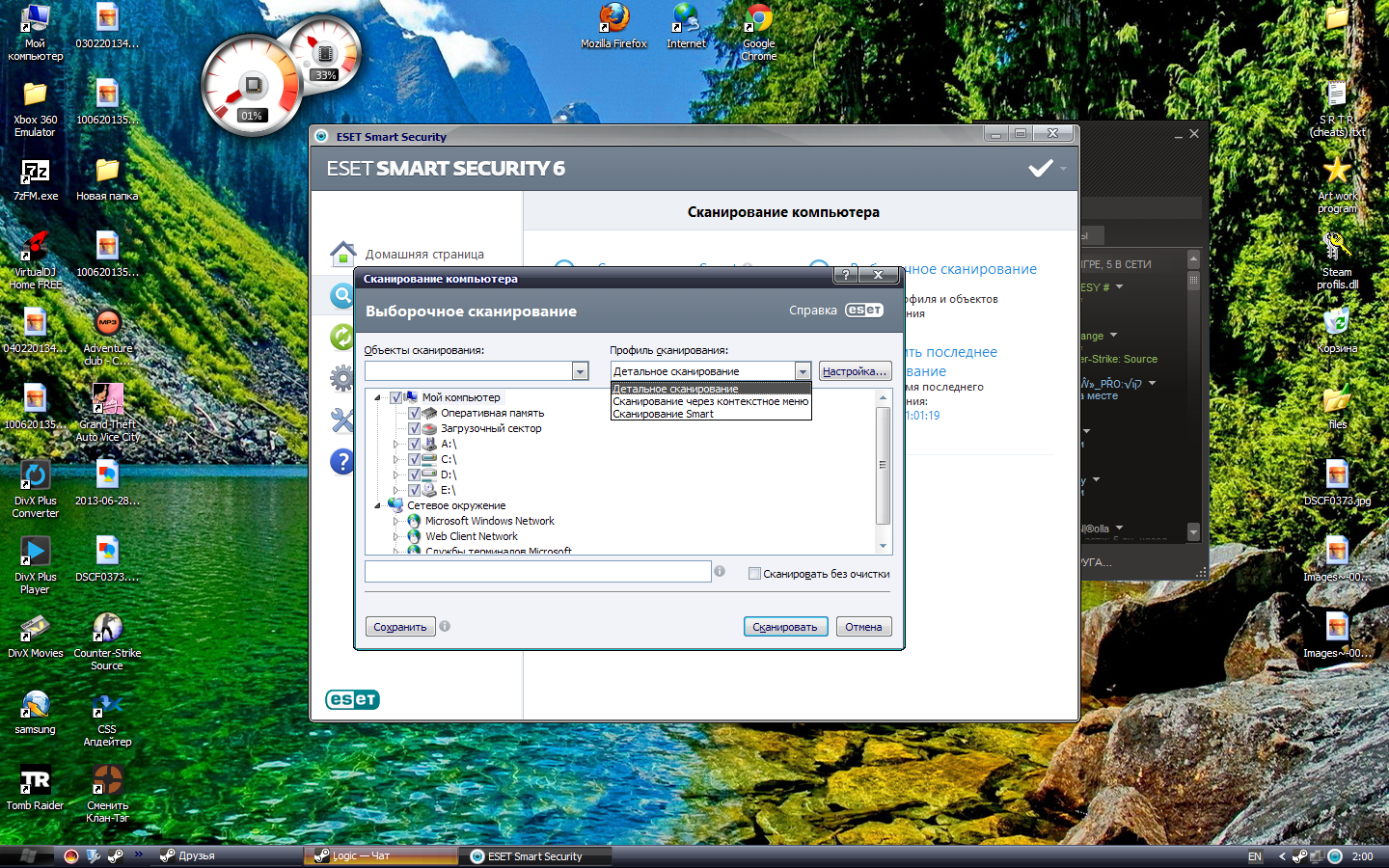1389x868 pixels.
Task: Open Домашняя страница in the ESET sidebar
Action: [424, 255]
